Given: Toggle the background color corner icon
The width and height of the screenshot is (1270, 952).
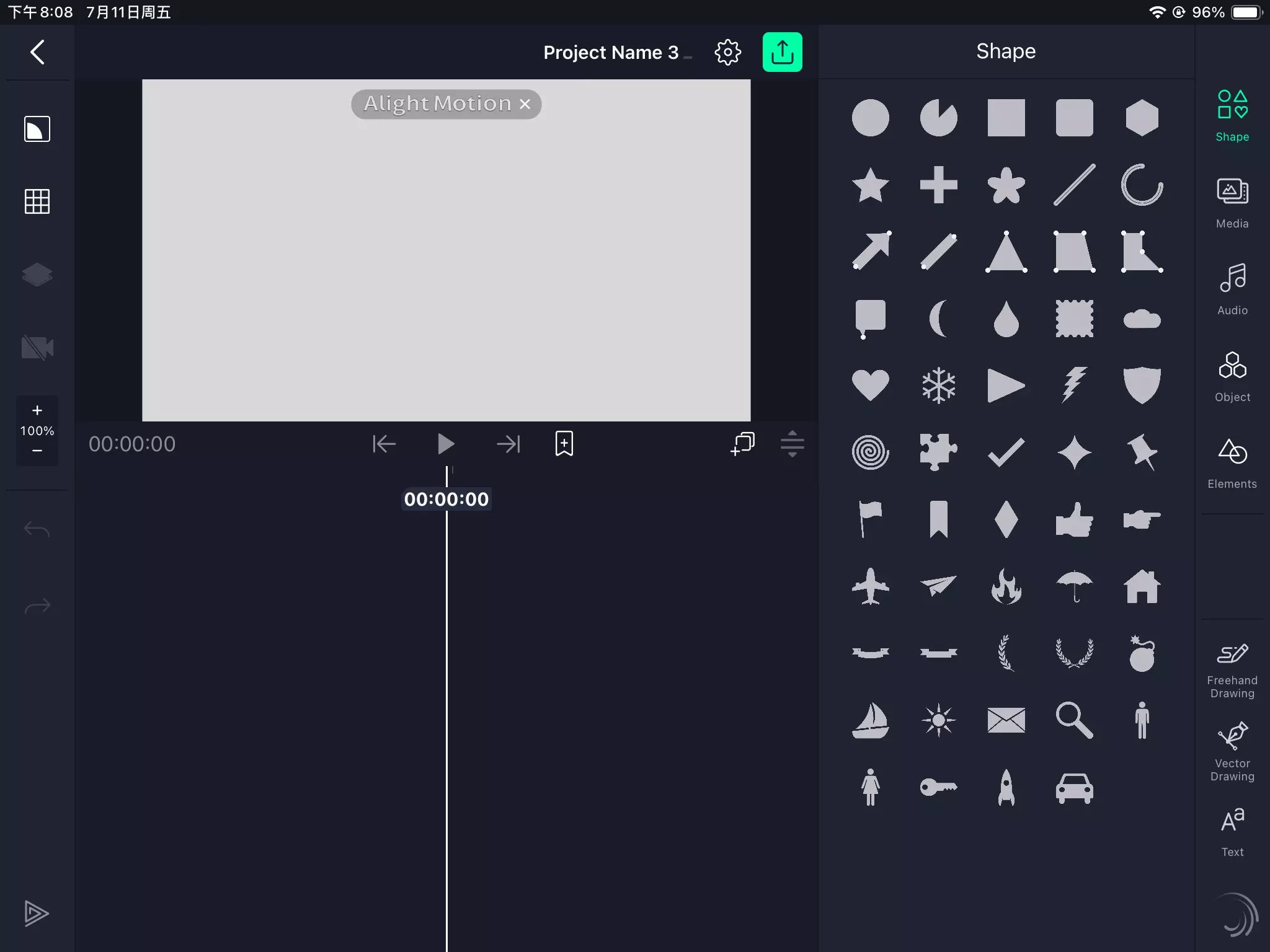Looking at the screenshot, I should point(37,129).
